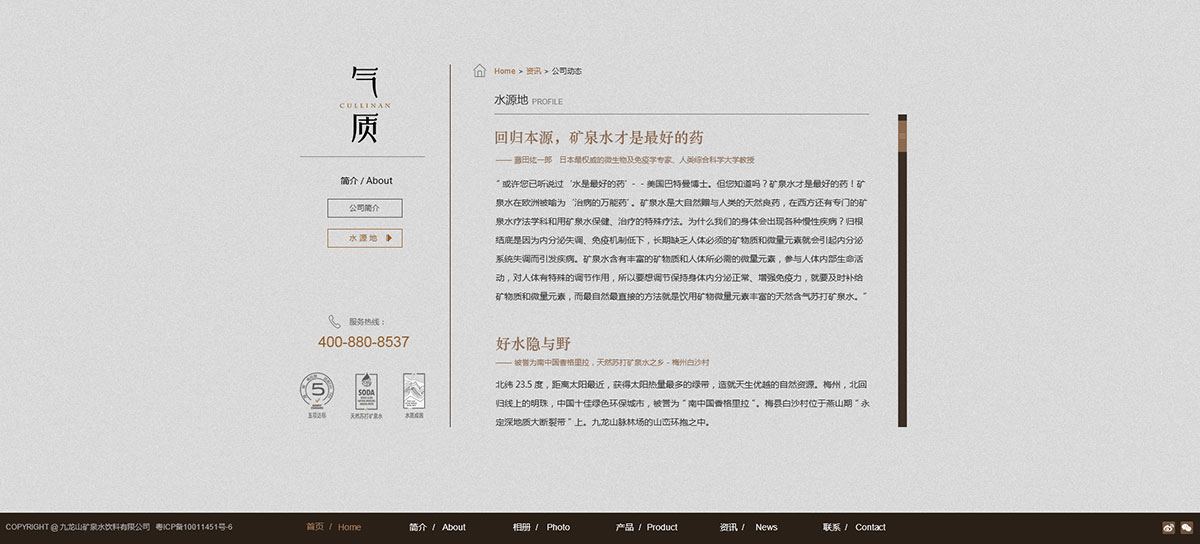Click the 资讯 breadcrumb link
Screen dimensions: 1200x544
pos(533,71)
